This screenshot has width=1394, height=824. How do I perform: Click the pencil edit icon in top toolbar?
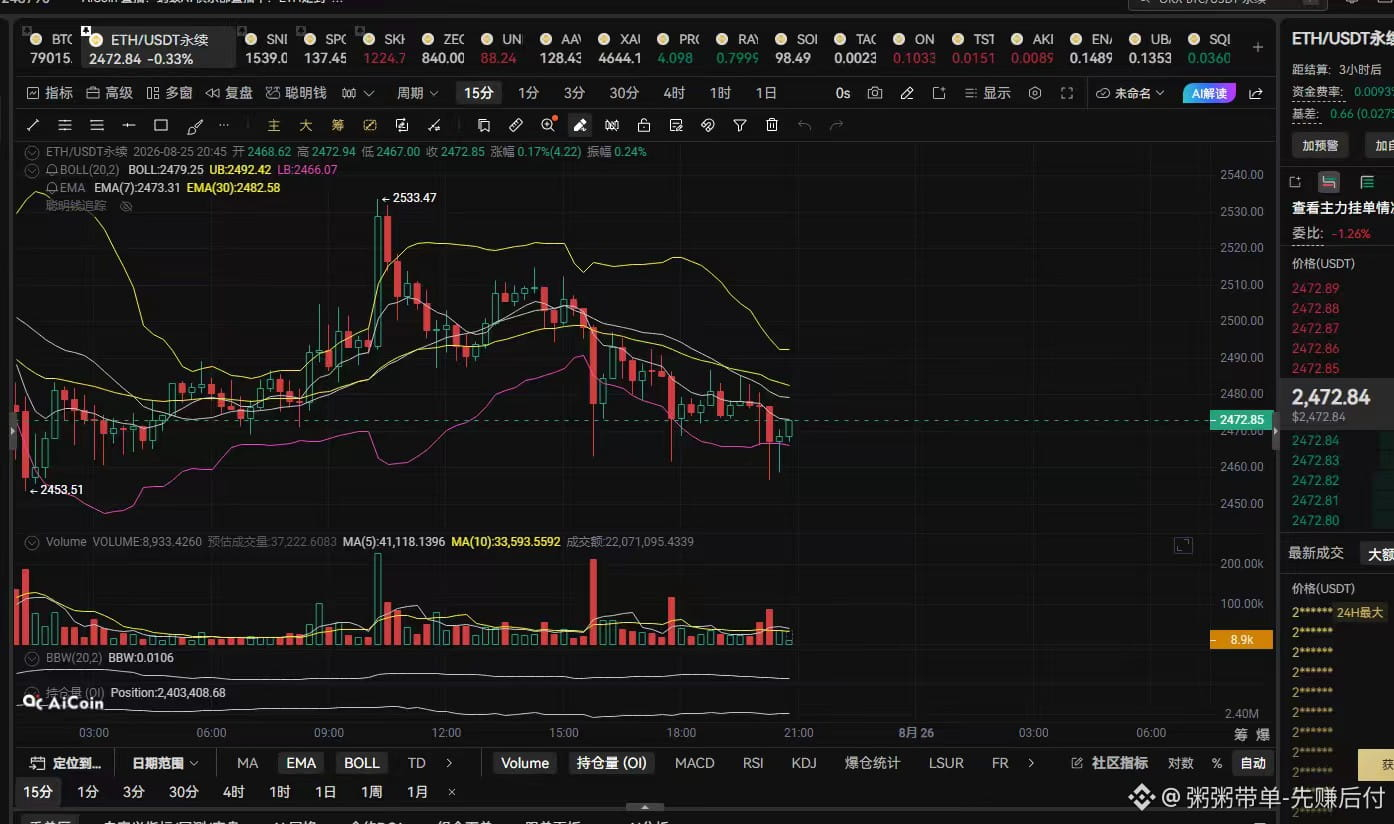[x=907, y=93]
